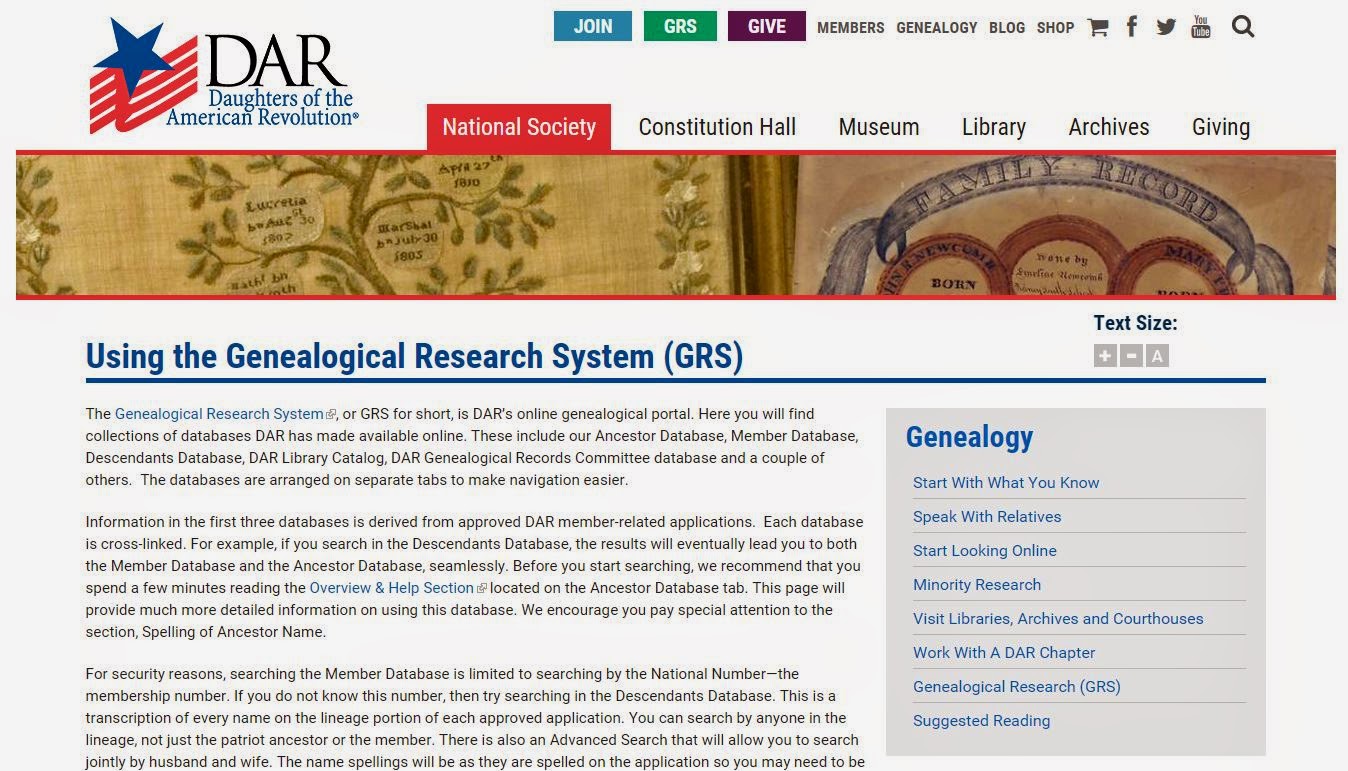Increase text size with plus button
This screenshot has height=771, width=1348.
[1105, 356]
